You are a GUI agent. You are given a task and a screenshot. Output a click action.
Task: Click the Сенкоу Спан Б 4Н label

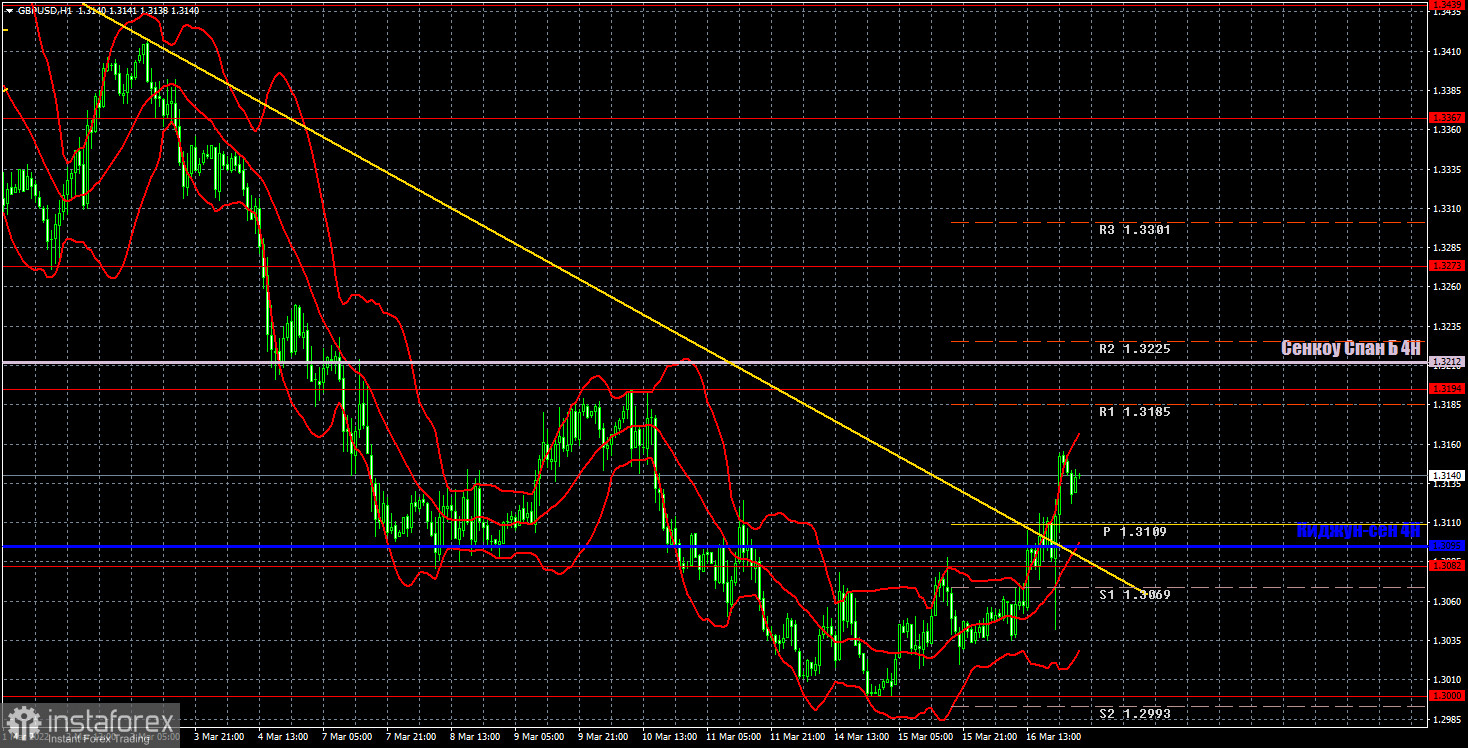(1350, 348)
